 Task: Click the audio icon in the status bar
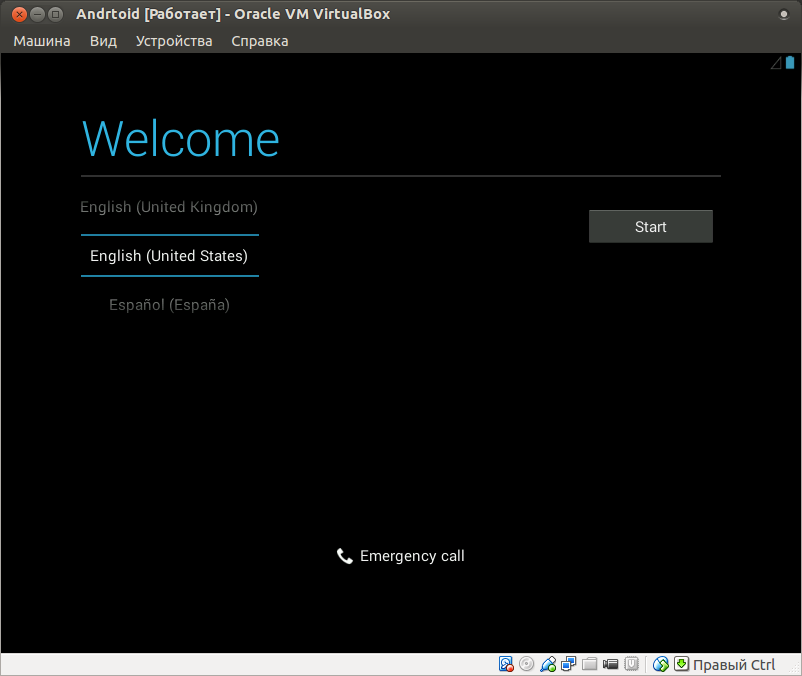[548, 664]
